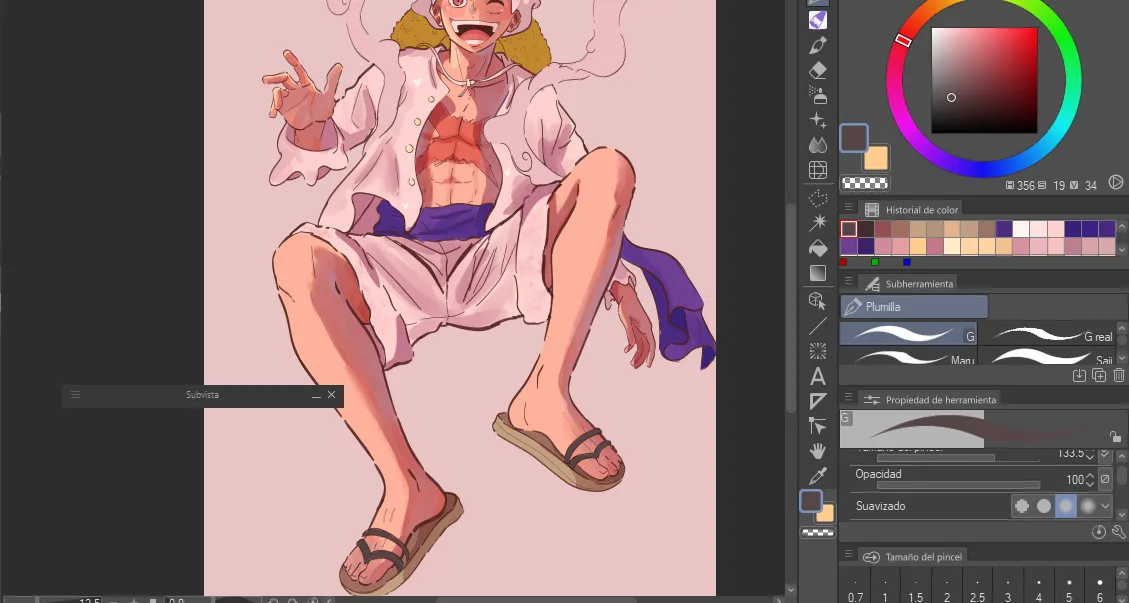Viewport: 1129px width, 603px height.
Task: Select the Fill bucket tool
Action: [817, 249]
